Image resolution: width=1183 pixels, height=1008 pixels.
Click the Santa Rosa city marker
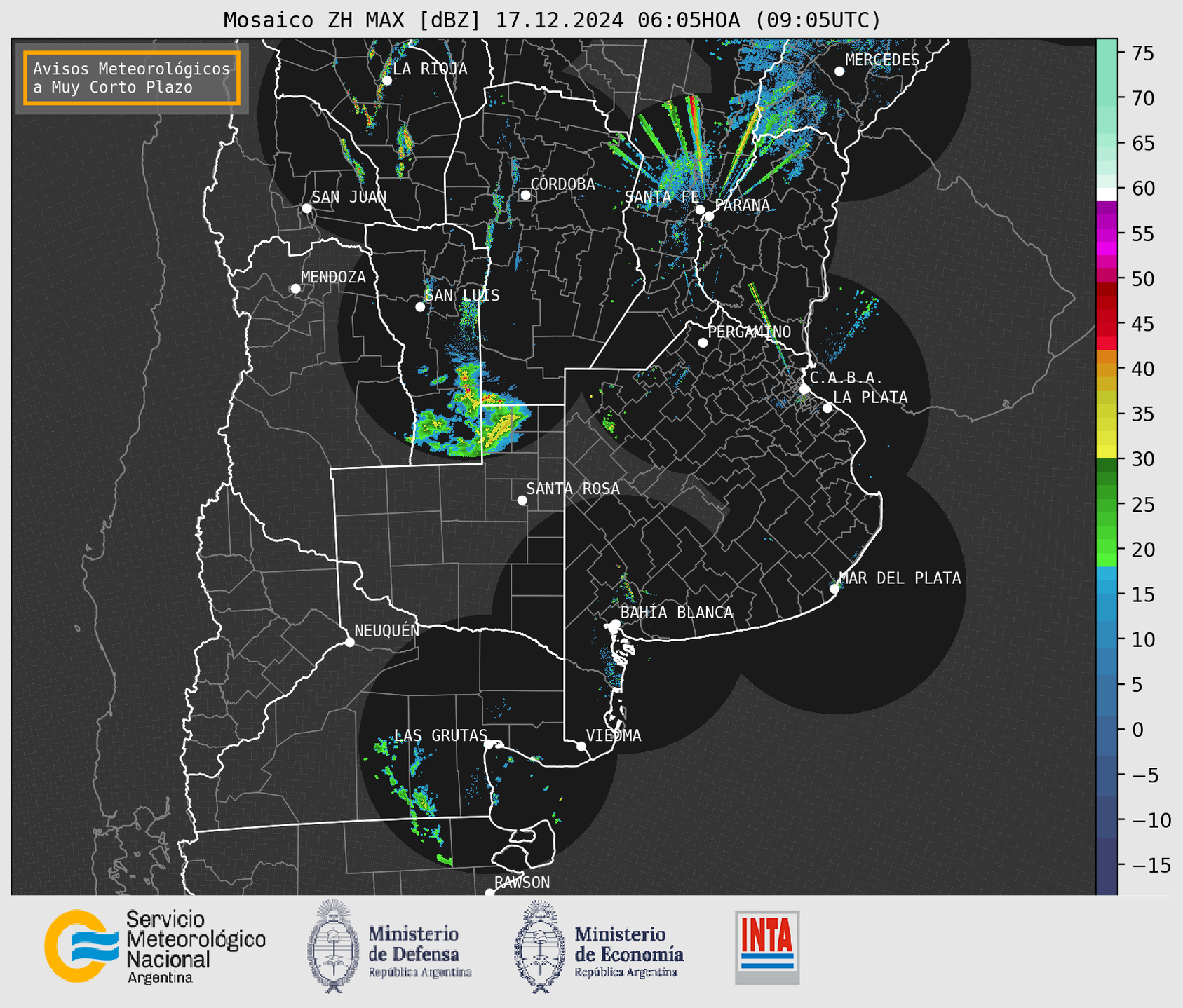[522, 500]
